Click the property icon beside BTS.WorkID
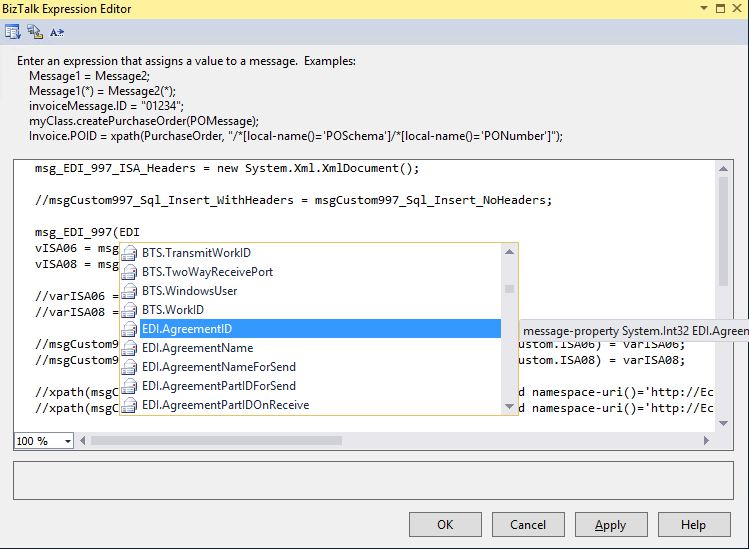749x549 pixels. [129, 310]
